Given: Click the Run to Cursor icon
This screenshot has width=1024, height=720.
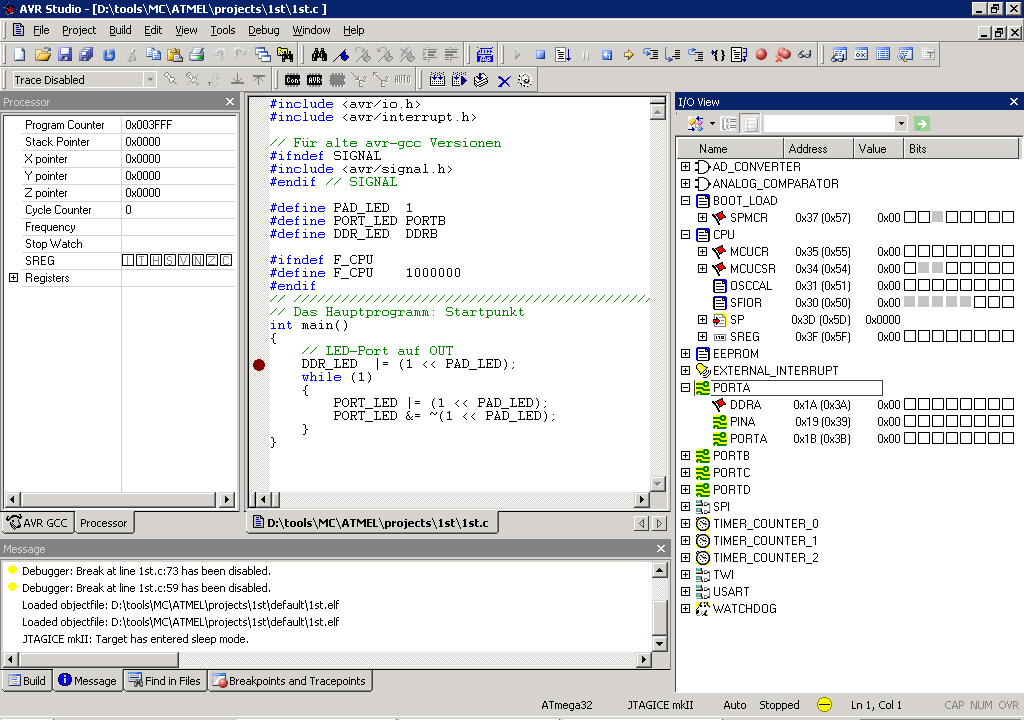Looking at the screenshot, I should coord(717,55).
